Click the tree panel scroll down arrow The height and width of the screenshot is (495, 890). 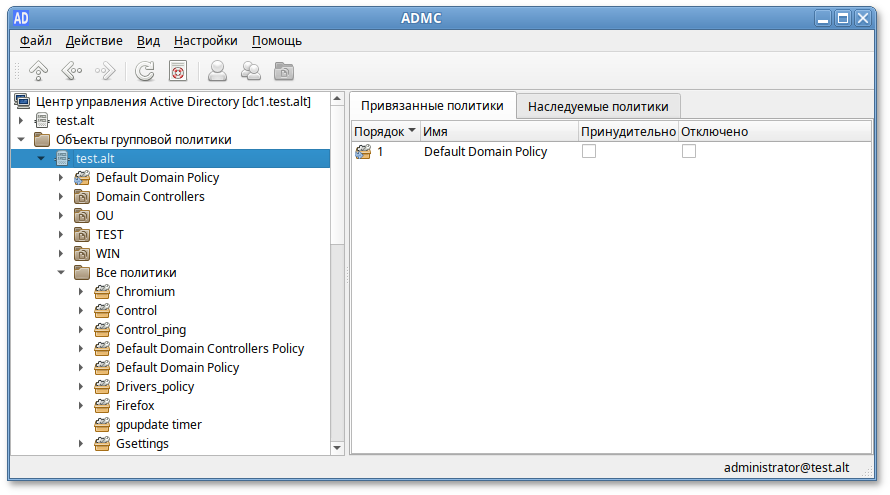tap(337, 447)
